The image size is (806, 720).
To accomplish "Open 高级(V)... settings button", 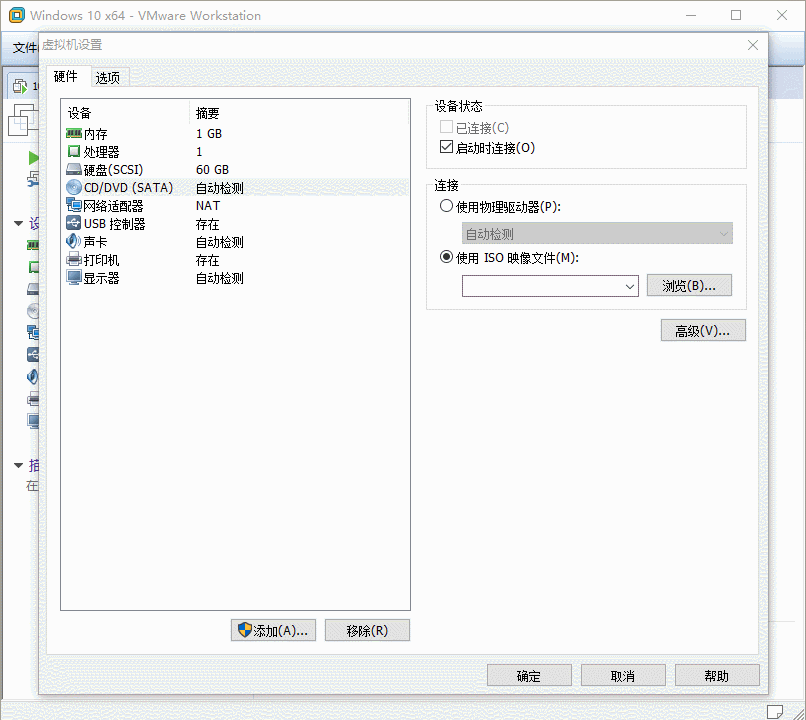I will 703,330.
